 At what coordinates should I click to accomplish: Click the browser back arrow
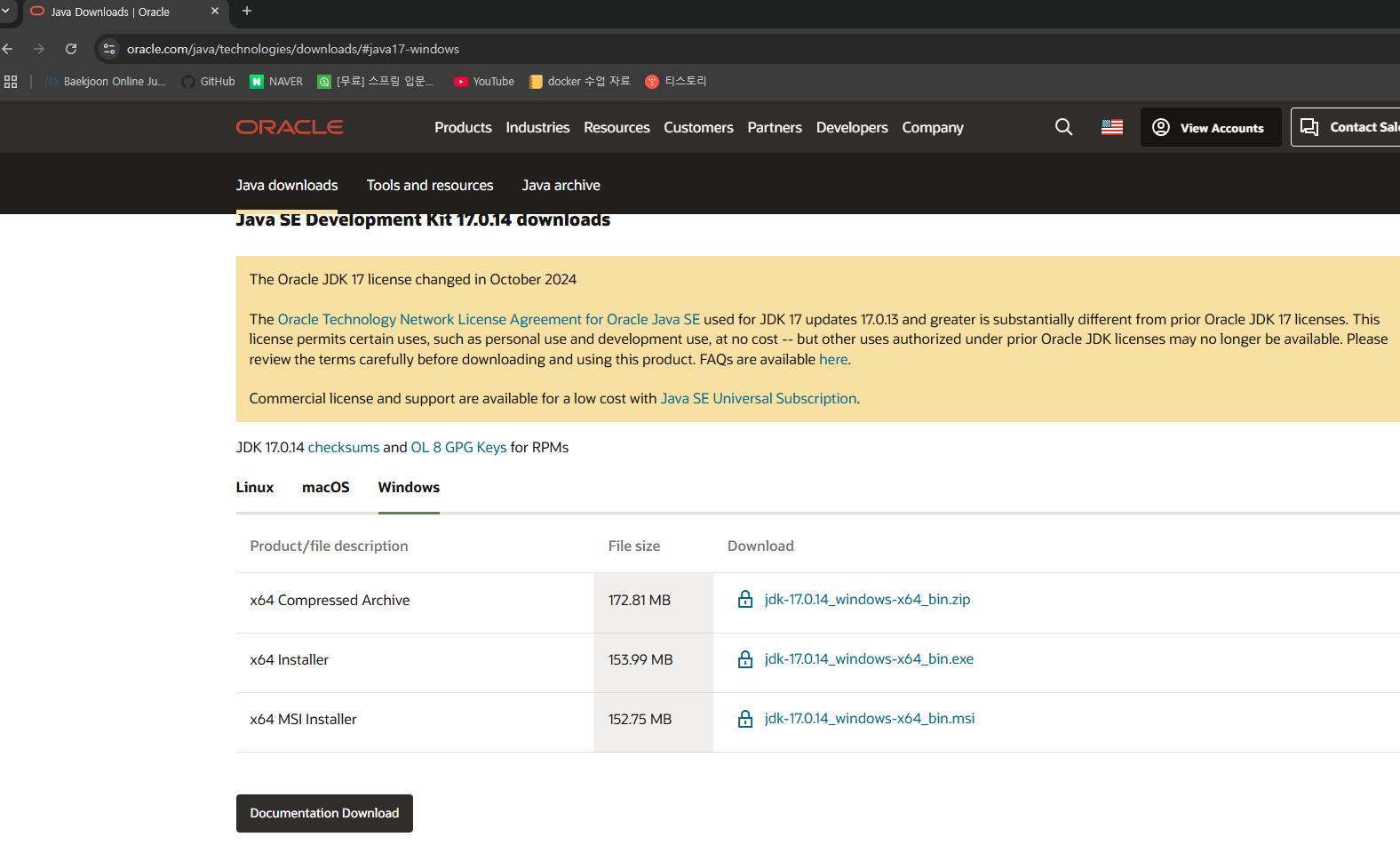pos(8,49)
